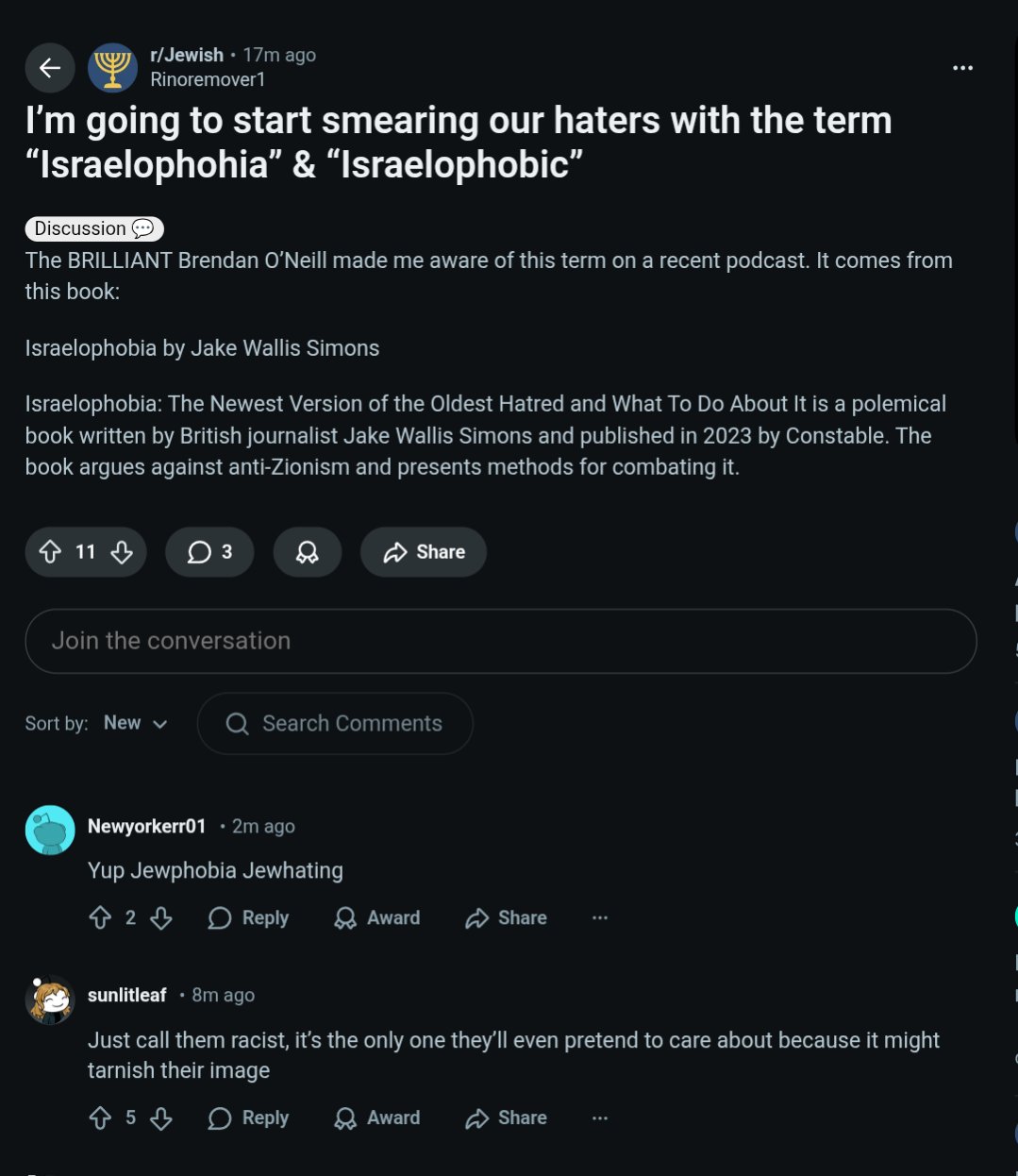
Task: Reply to Newyorkerr01's comment
Action: coord(248,918)
